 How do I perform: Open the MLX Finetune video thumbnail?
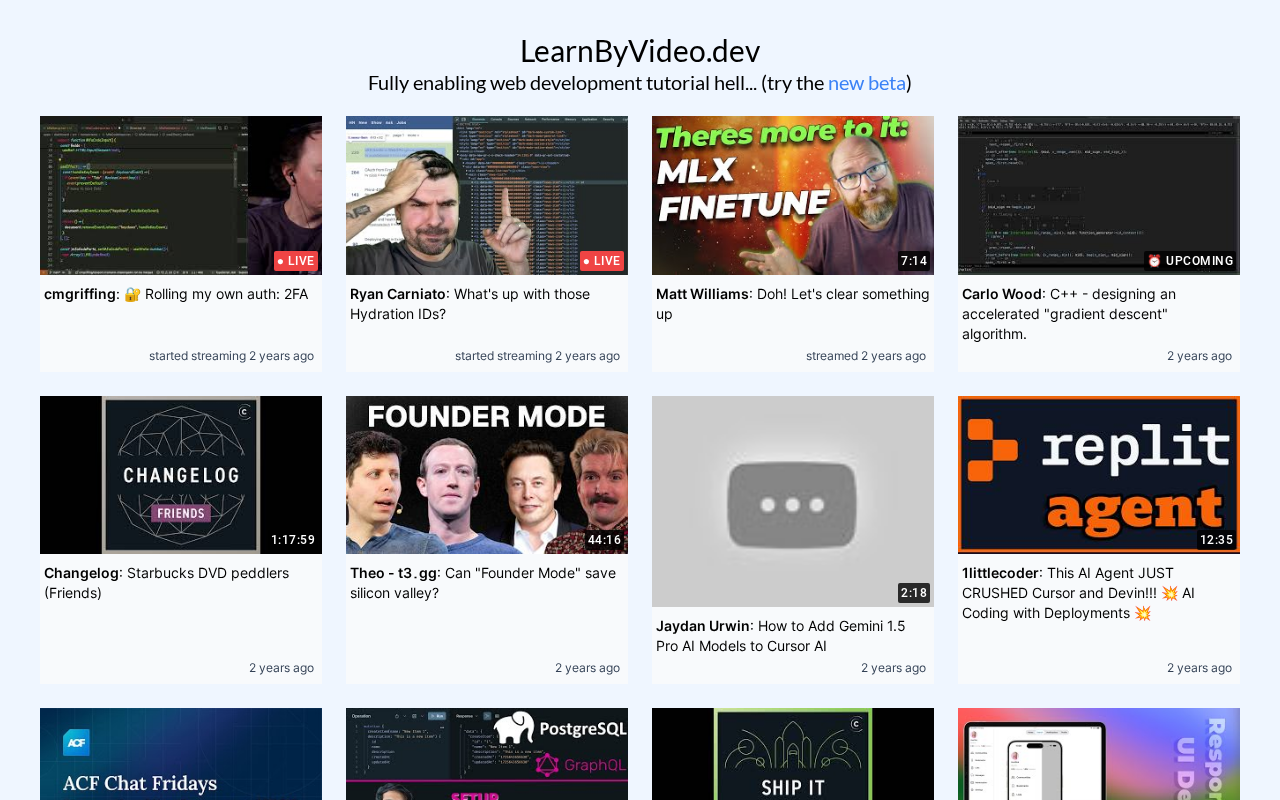pyautogui.click(x=792, y=195)
